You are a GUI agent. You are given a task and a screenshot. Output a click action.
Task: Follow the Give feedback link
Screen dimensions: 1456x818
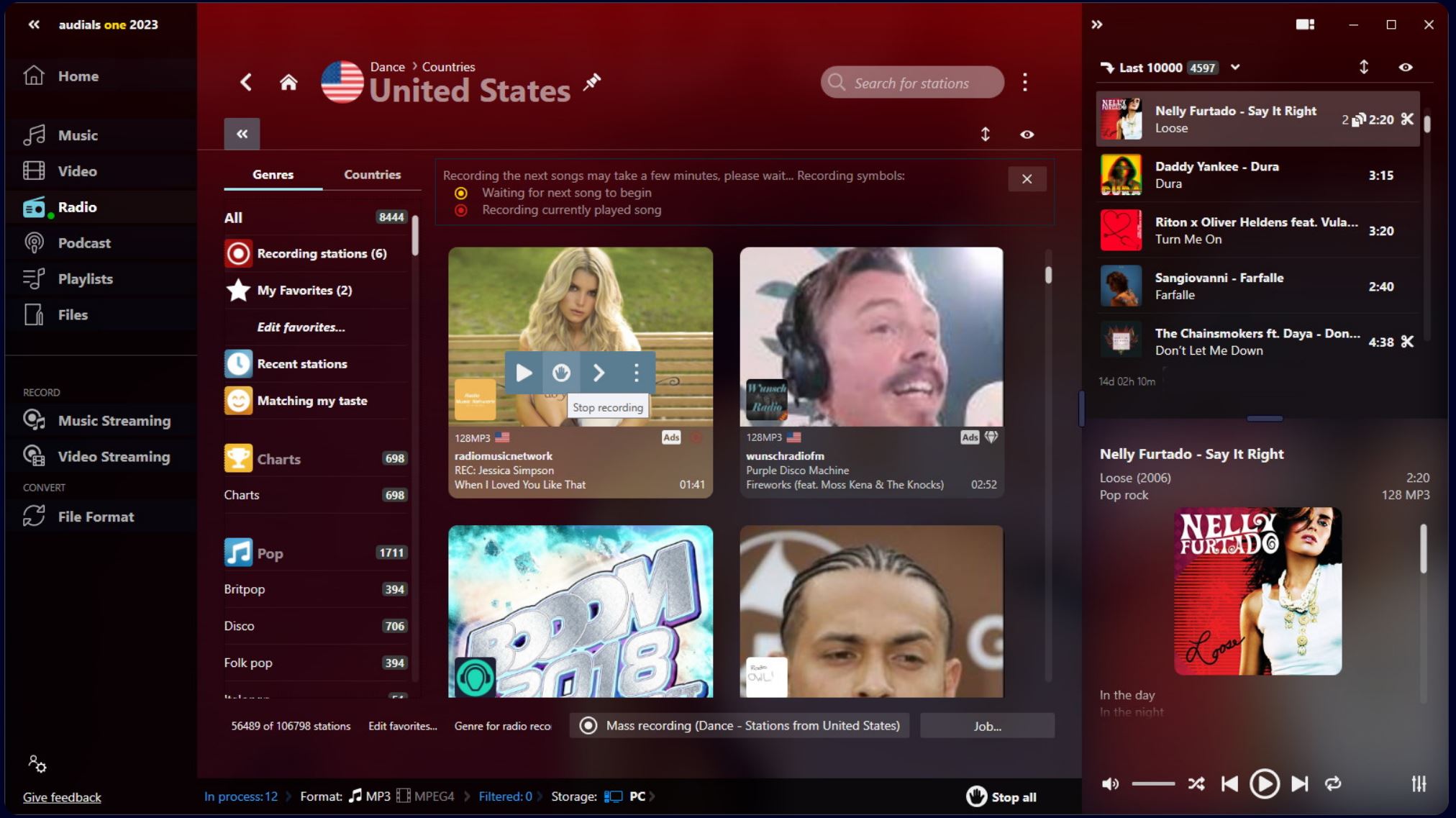pos(62,797)
